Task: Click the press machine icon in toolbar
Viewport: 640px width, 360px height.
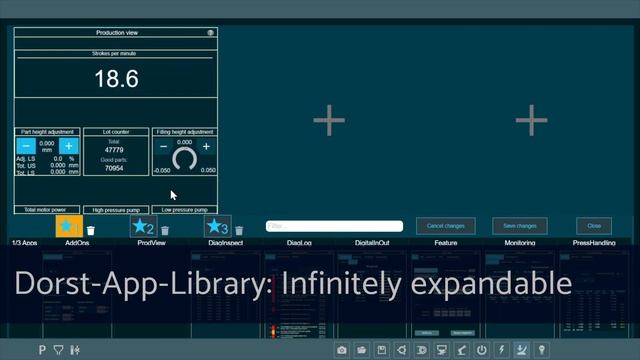Action: tap(442, 350)
